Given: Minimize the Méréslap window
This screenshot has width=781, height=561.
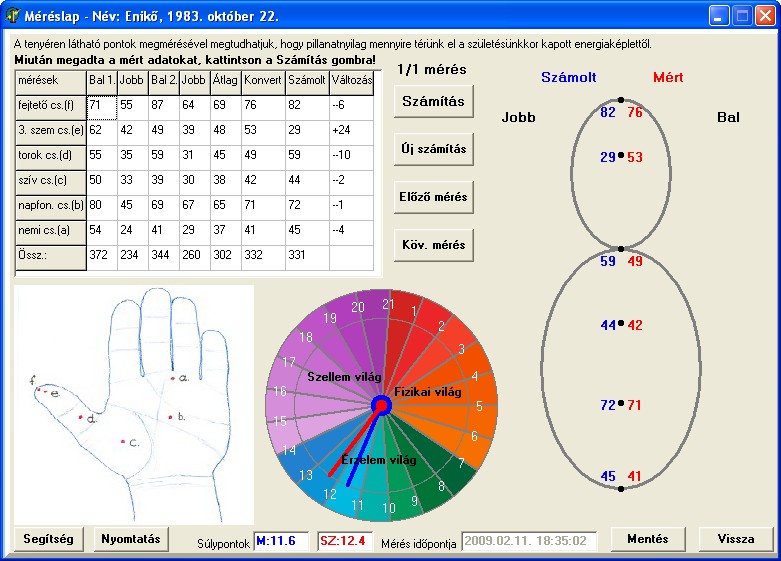Looking at the screenshot, I should pyautogui.click(x=718, y=16).
